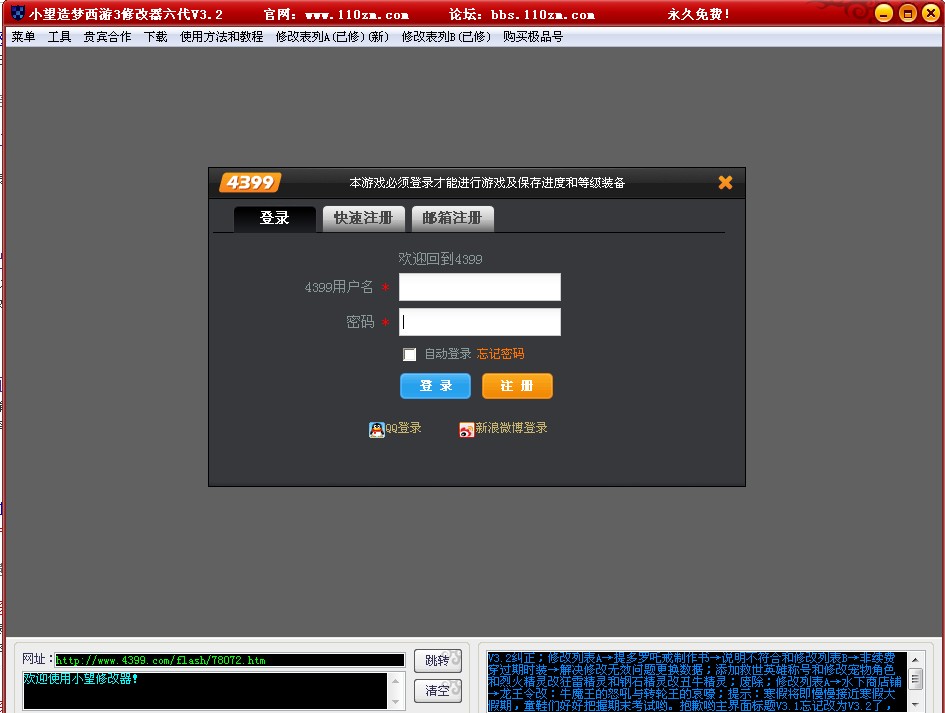Screen dimensions: 945x713
Task: Open the 购买极品号 menu
Action: (533, 37)
